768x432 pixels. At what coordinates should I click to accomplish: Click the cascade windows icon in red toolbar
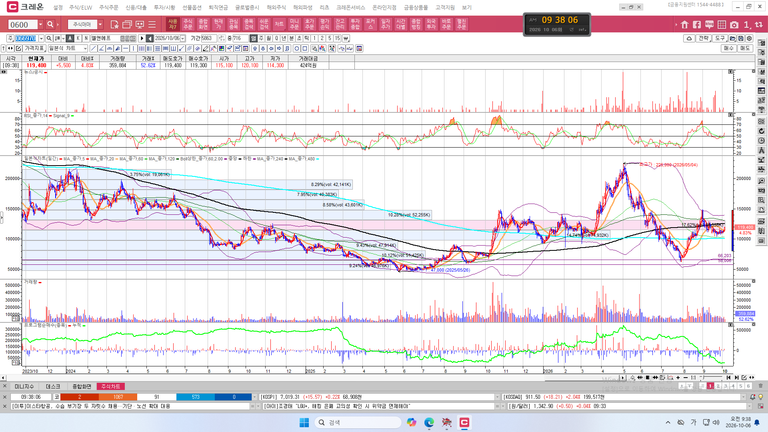point(127,24)
